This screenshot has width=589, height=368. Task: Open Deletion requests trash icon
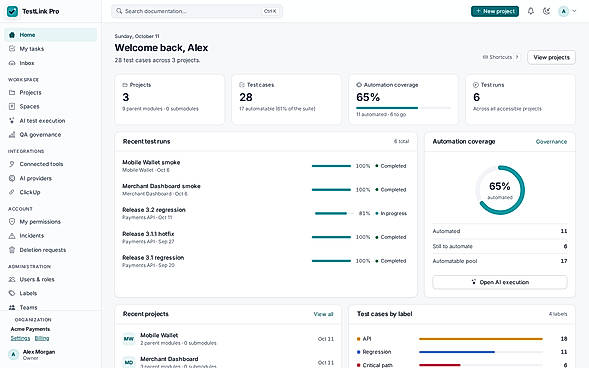point(12,250)
